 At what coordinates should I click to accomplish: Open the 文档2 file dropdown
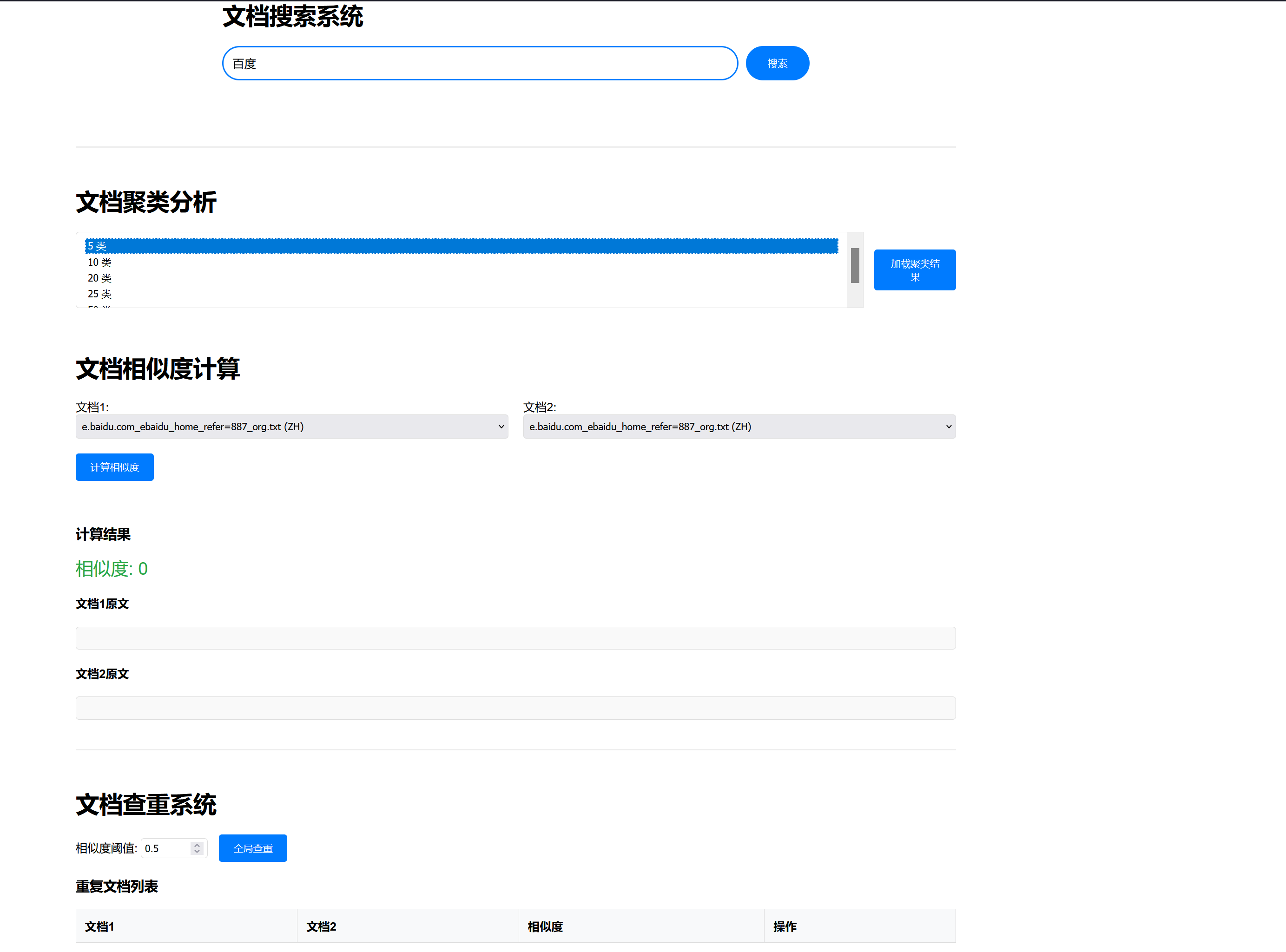[x=739, y=427]
